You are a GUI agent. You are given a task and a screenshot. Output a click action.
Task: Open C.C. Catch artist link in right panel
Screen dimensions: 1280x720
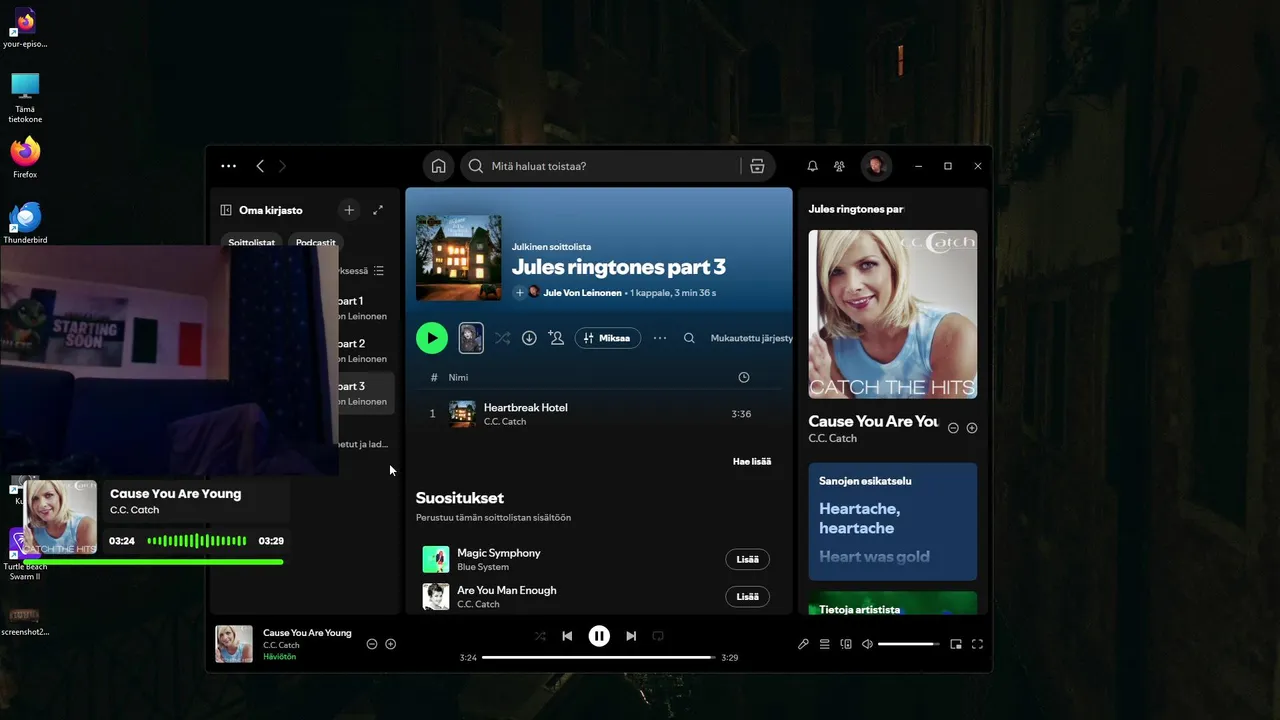[x=833, y=438]
